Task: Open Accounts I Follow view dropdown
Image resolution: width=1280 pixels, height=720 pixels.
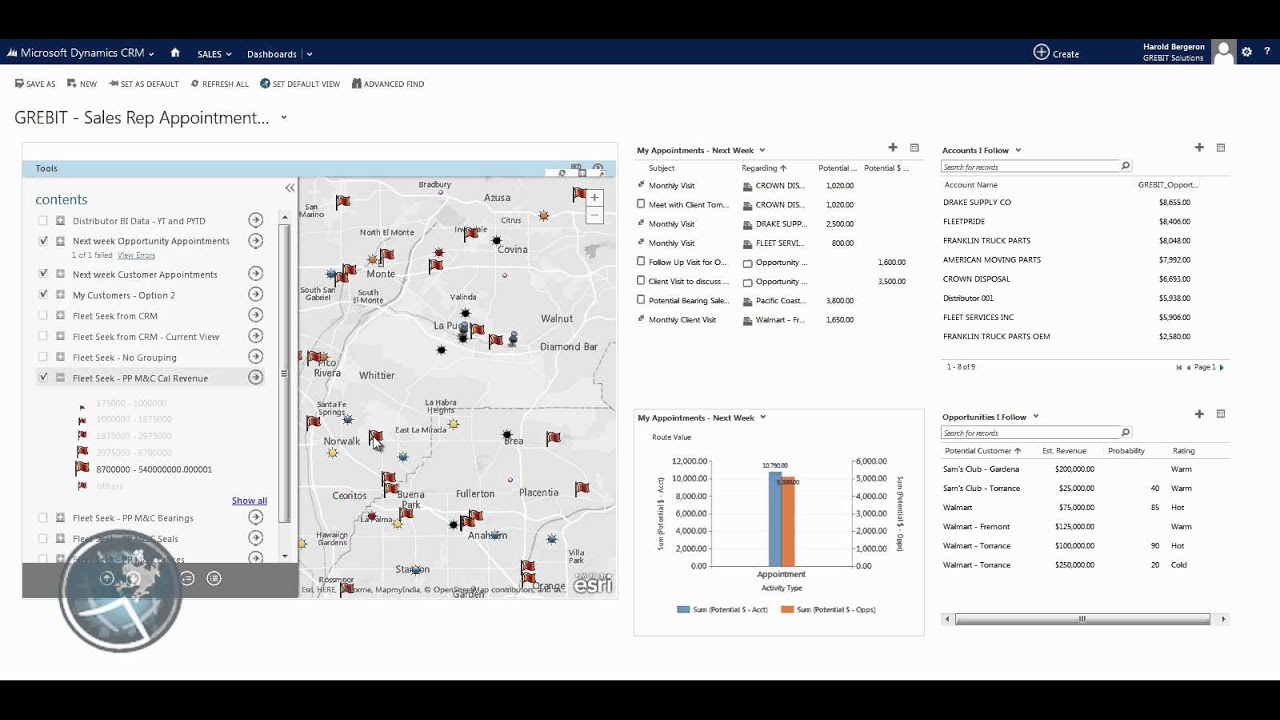Action: click(x=1018, y=150)
